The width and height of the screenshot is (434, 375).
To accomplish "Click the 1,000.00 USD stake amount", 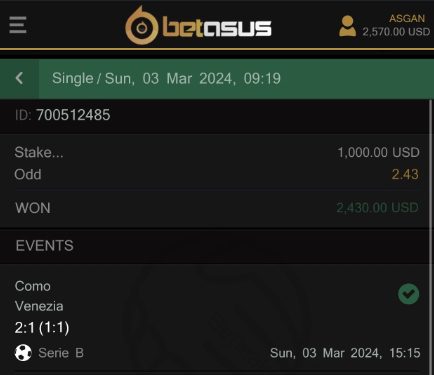I will click(x=378, y=153).
